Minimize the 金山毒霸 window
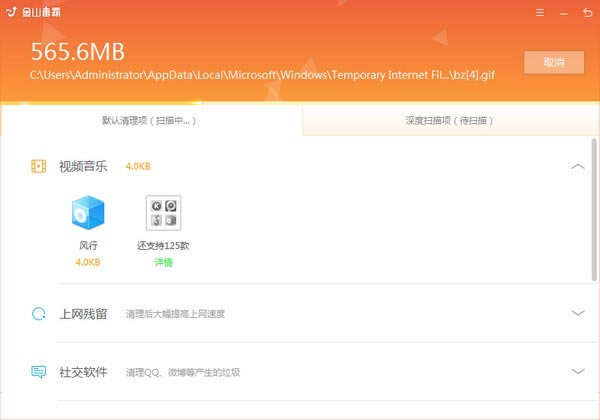 click(564, 14)
